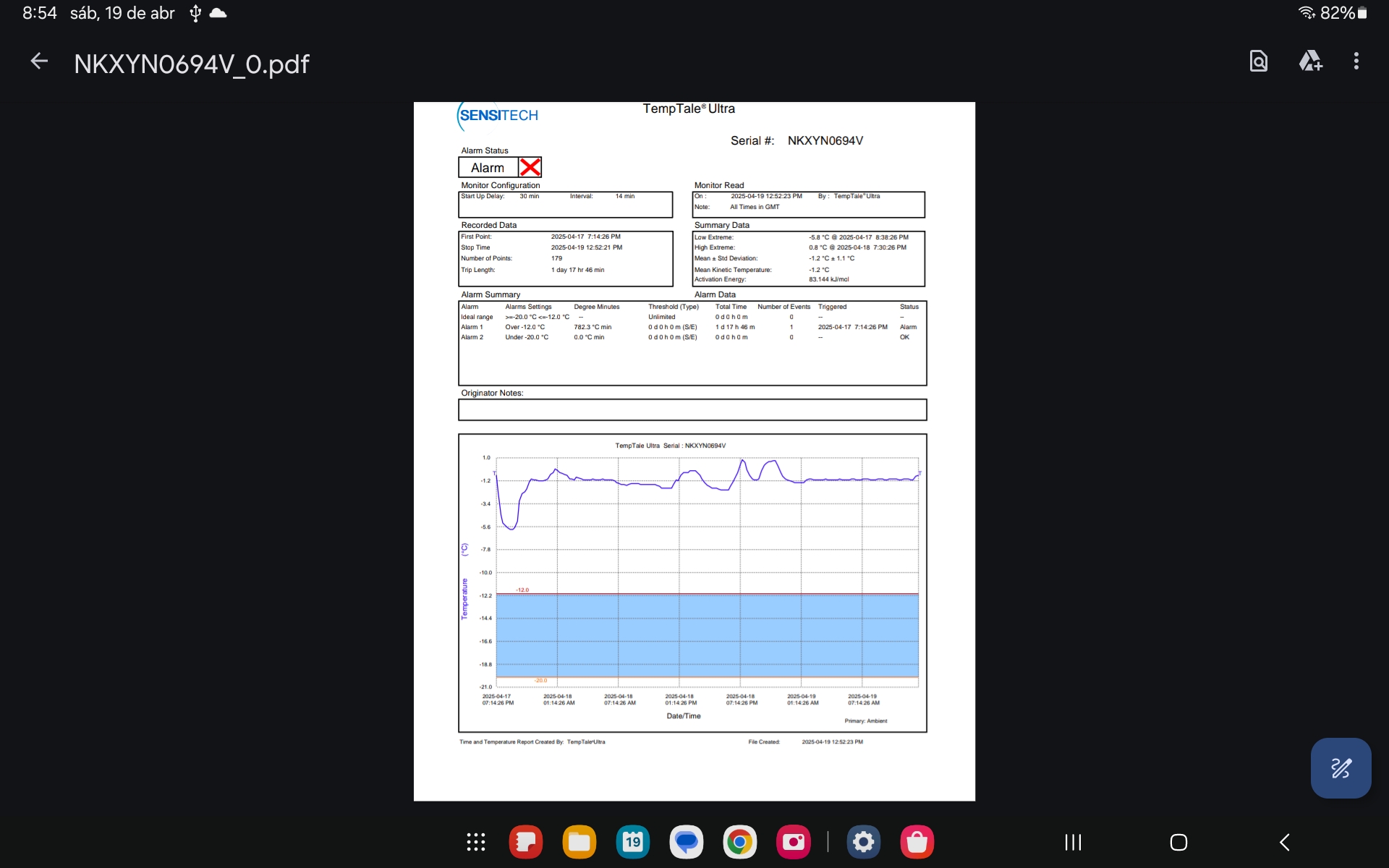Image resolution: width=1389 pixels, height=868 pixels.
Task: Tap the 782.3 °C min degree minutes value
Action: tap(592, 327)
